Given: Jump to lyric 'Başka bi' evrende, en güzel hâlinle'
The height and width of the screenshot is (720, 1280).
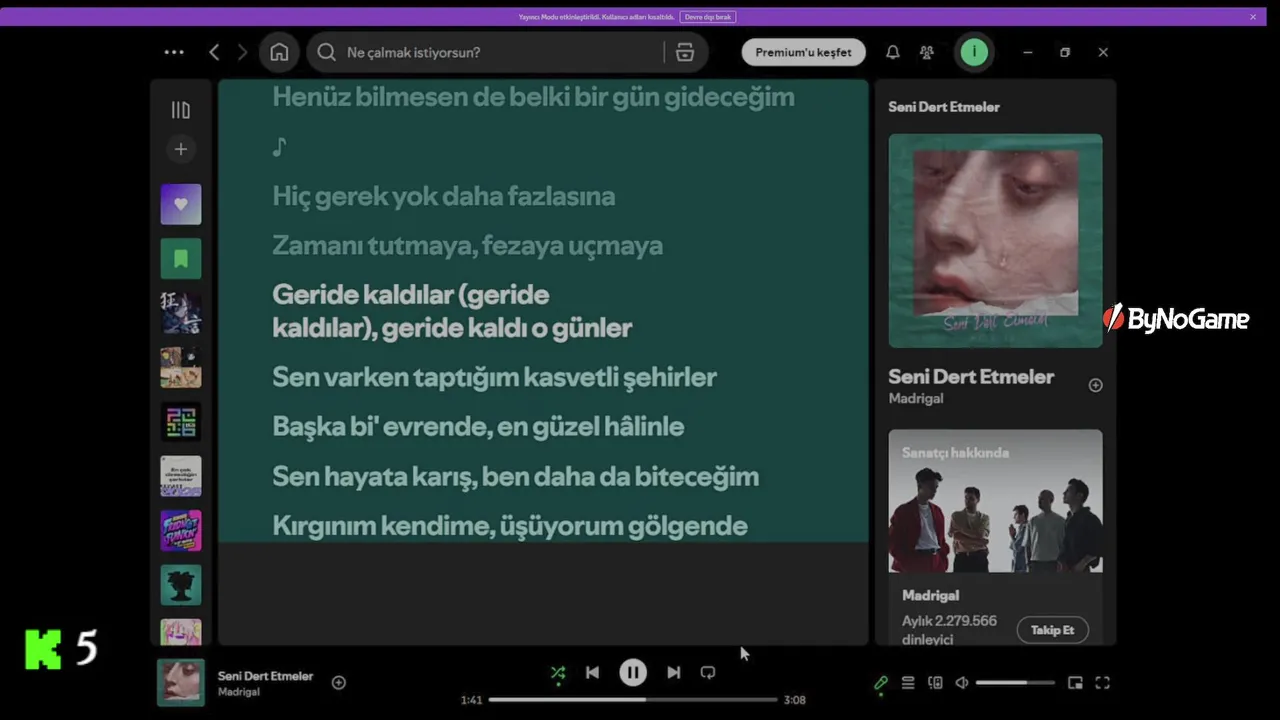Looking at the screenshot, I should click(x=478, y=426).
